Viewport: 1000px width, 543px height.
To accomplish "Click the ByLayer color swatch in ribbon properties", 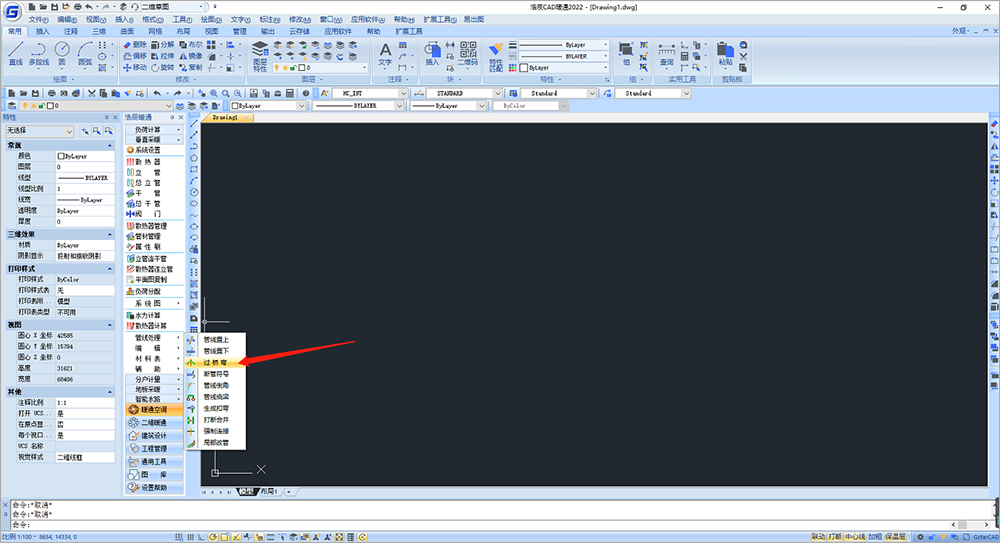I will (524, 68).
